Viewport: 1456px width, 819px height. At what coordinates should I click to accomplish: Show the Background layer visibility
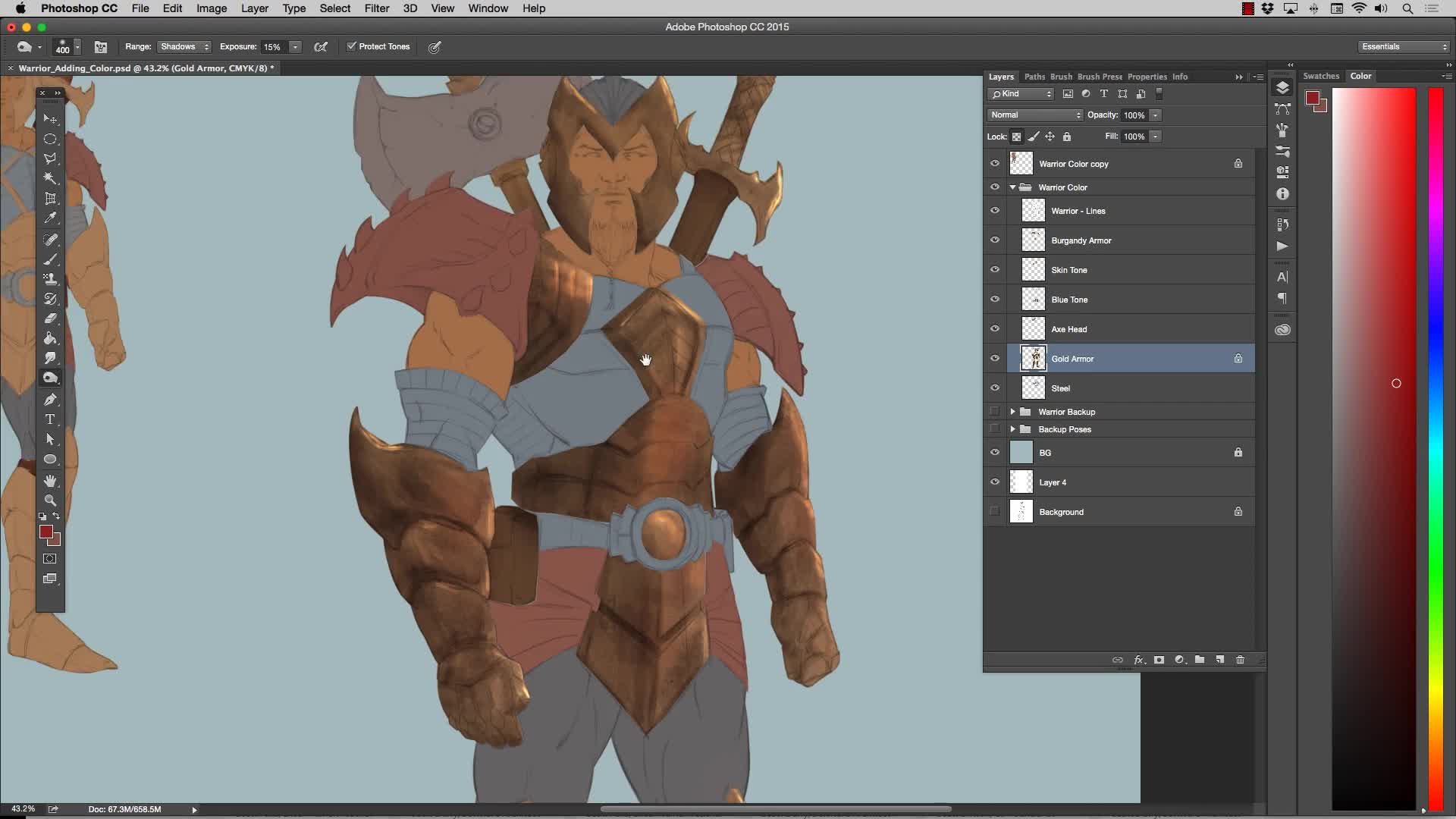pyautogui.click(x=994, y=512)
